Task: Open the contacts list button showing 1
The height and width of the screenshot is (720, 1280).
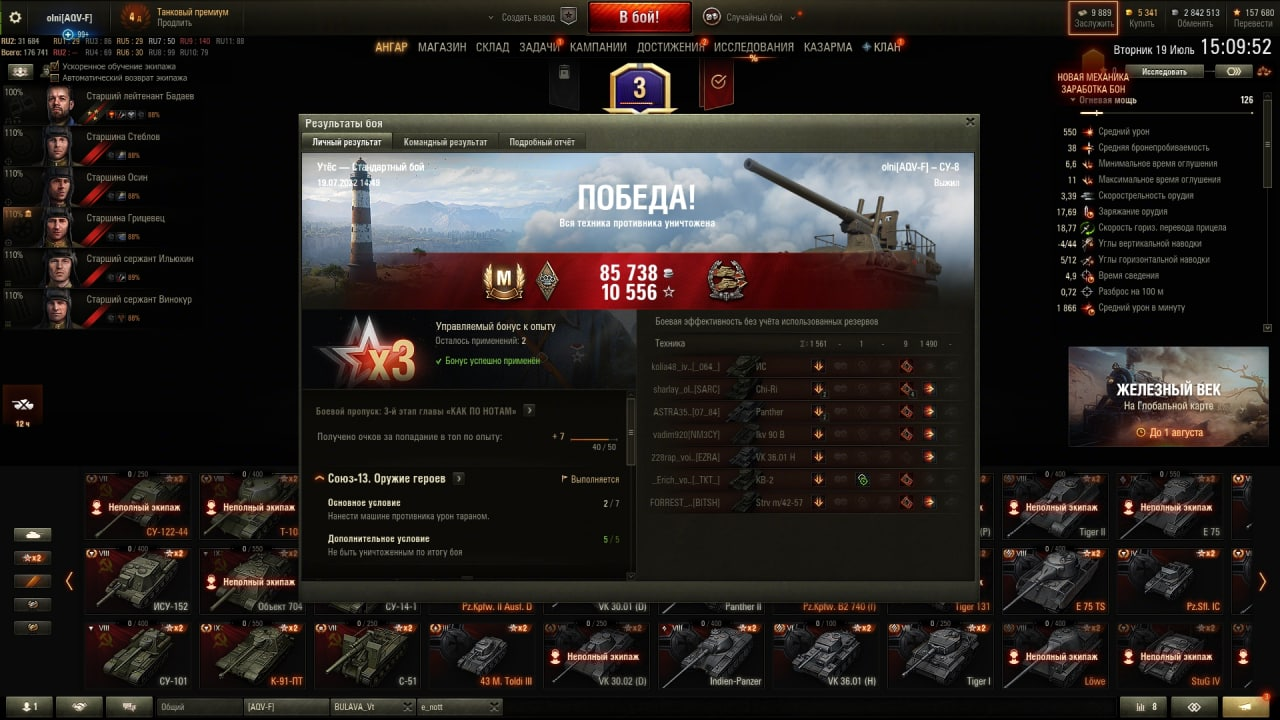Action: tap(29, 706)
